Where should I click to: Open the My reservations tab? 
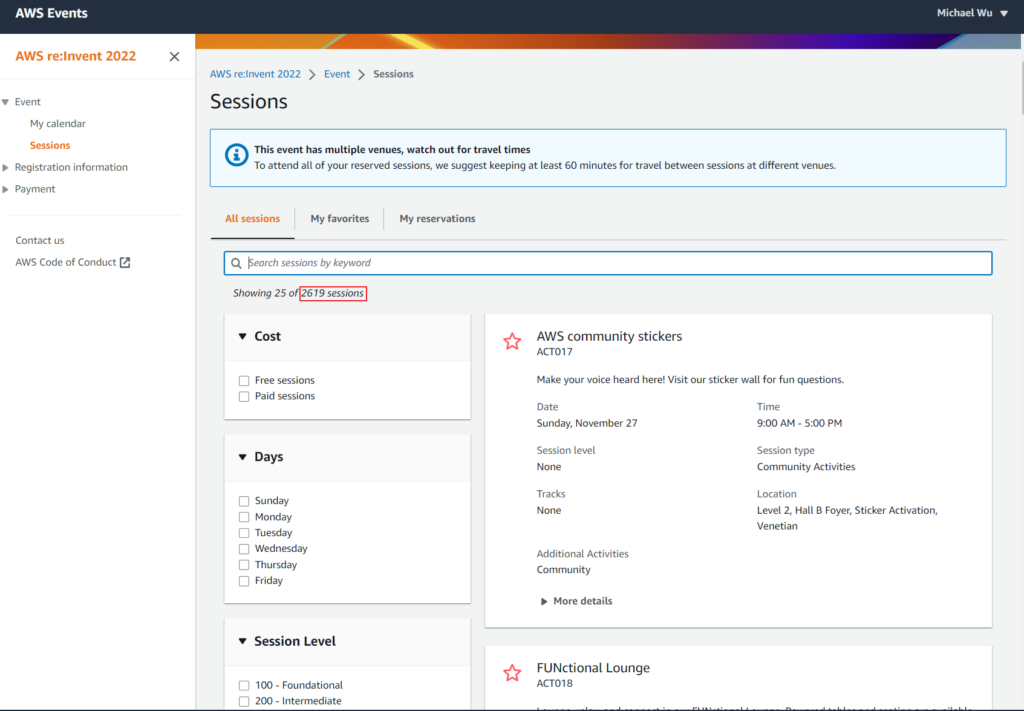click(x=437, y=218)
